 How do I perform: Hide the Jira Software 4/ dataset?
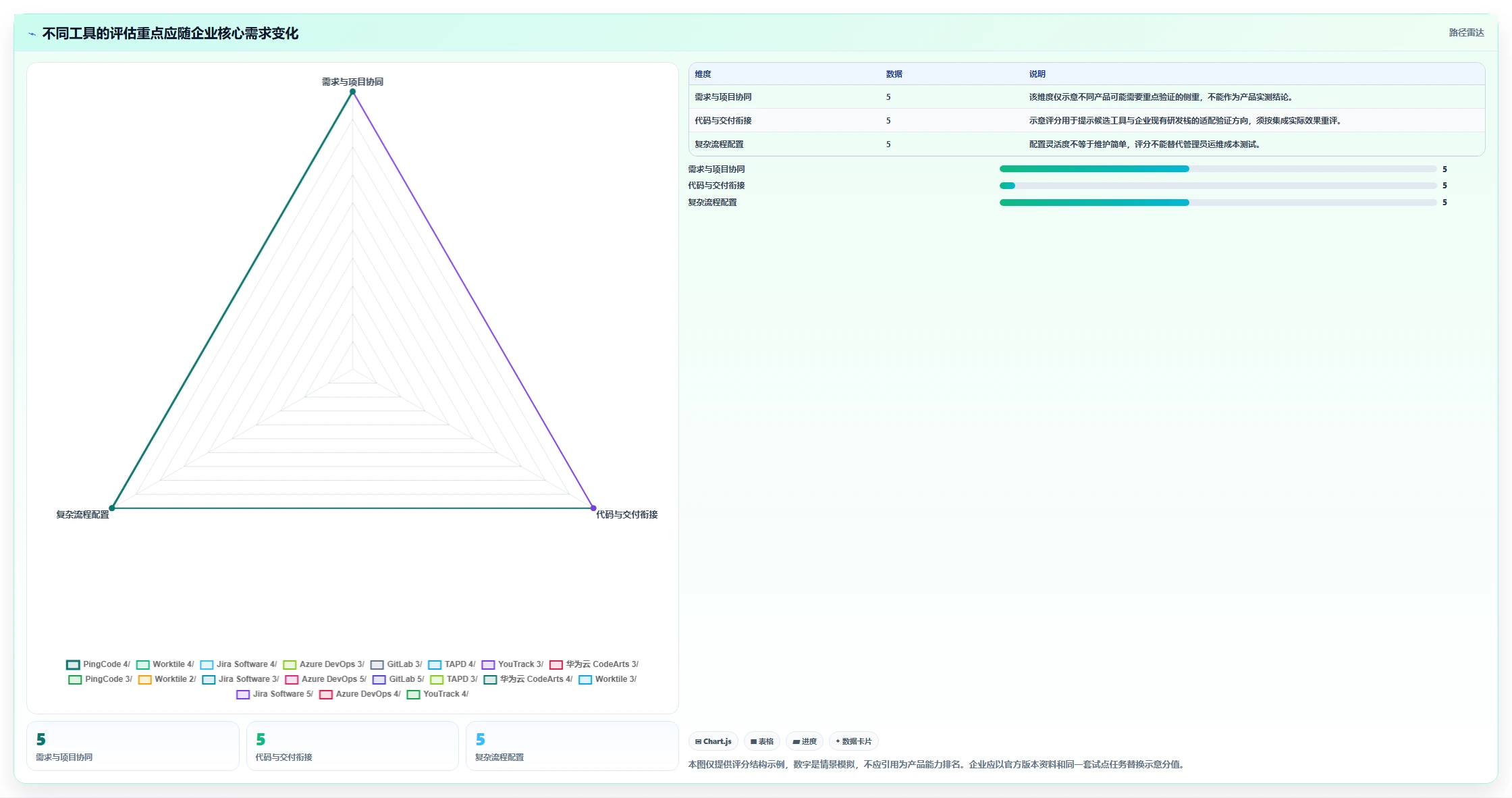(238, 664)
